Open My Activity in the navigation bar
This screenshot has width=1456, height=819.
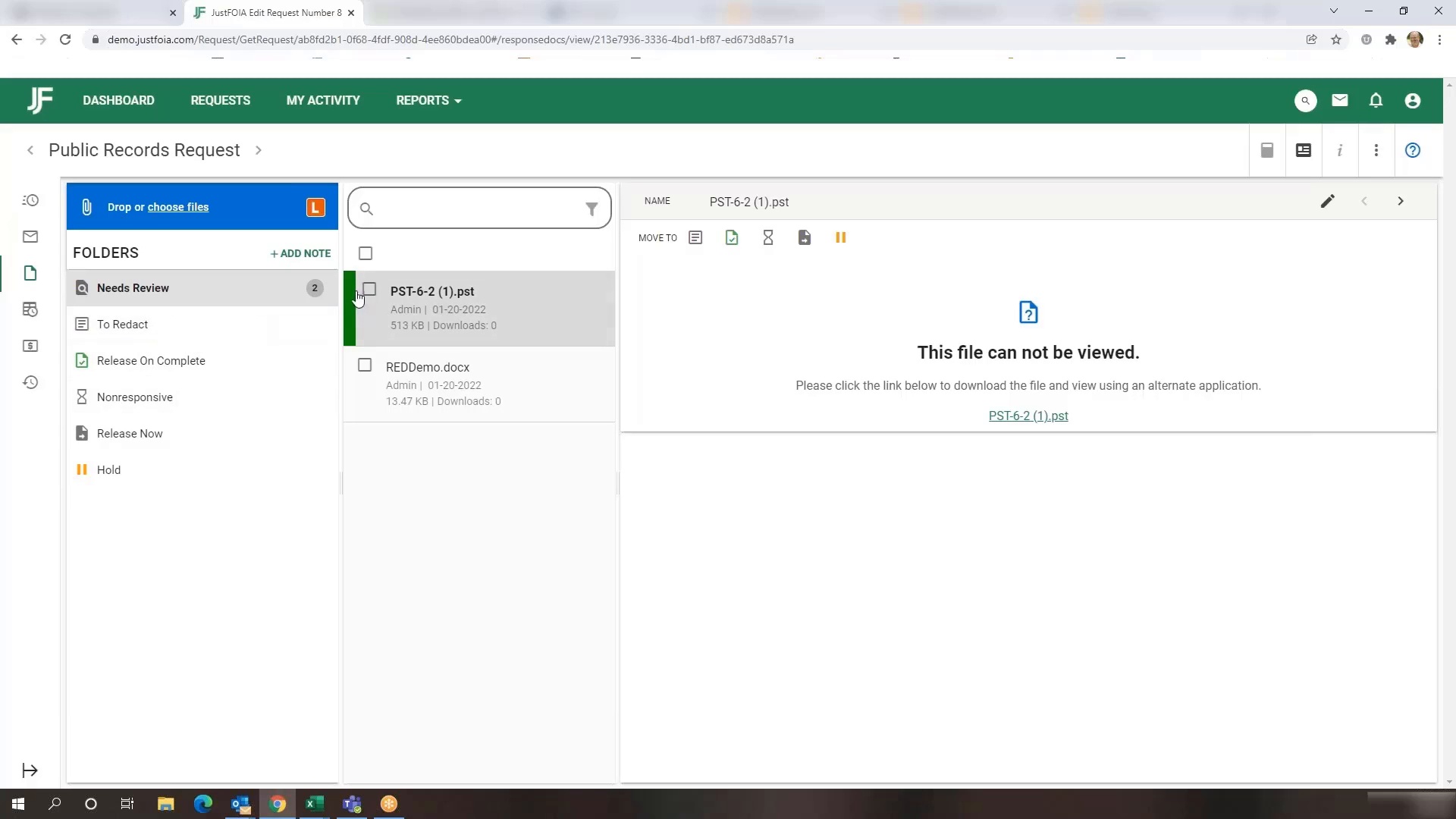point(323,101)
